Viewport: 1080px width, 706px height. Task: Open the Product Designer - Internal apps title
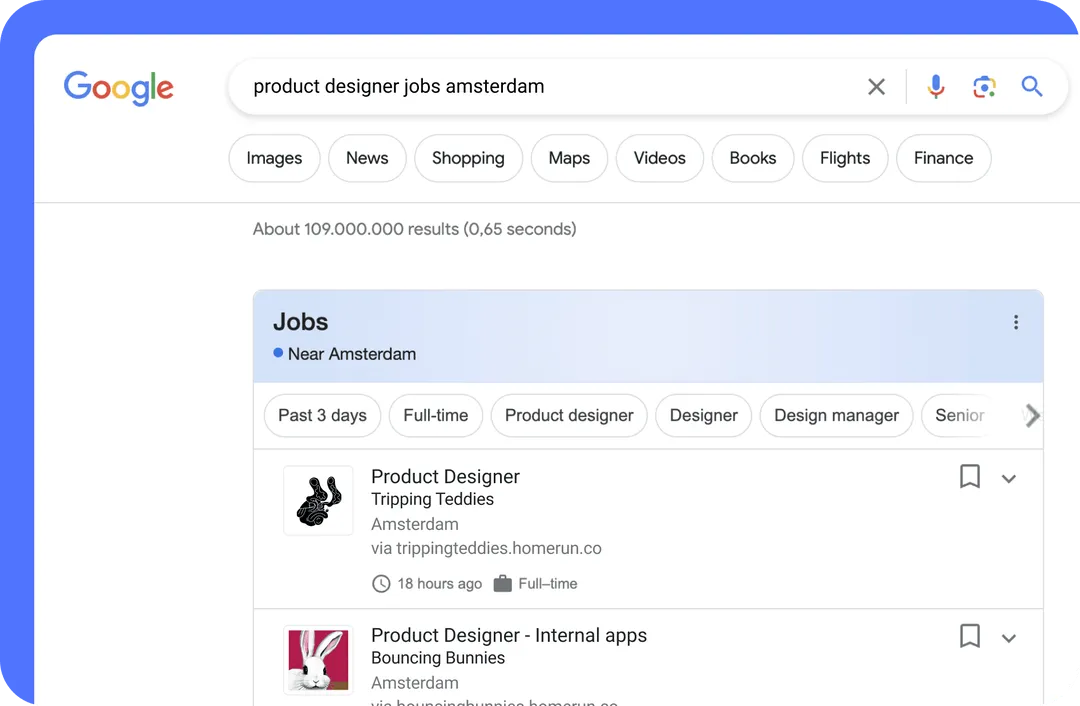tap(509, 635)
